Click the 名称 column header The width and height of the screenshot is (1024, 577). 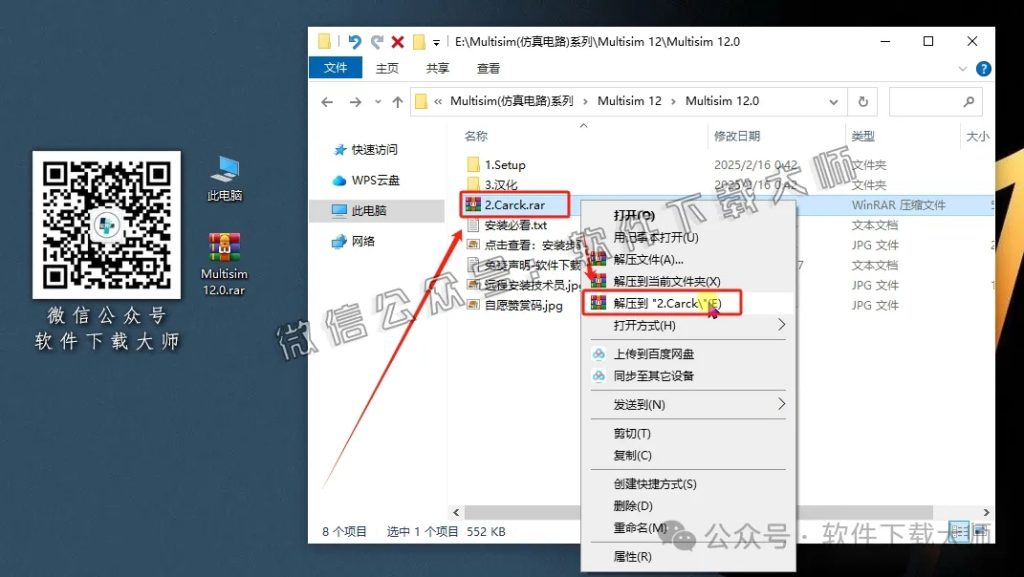475,136
